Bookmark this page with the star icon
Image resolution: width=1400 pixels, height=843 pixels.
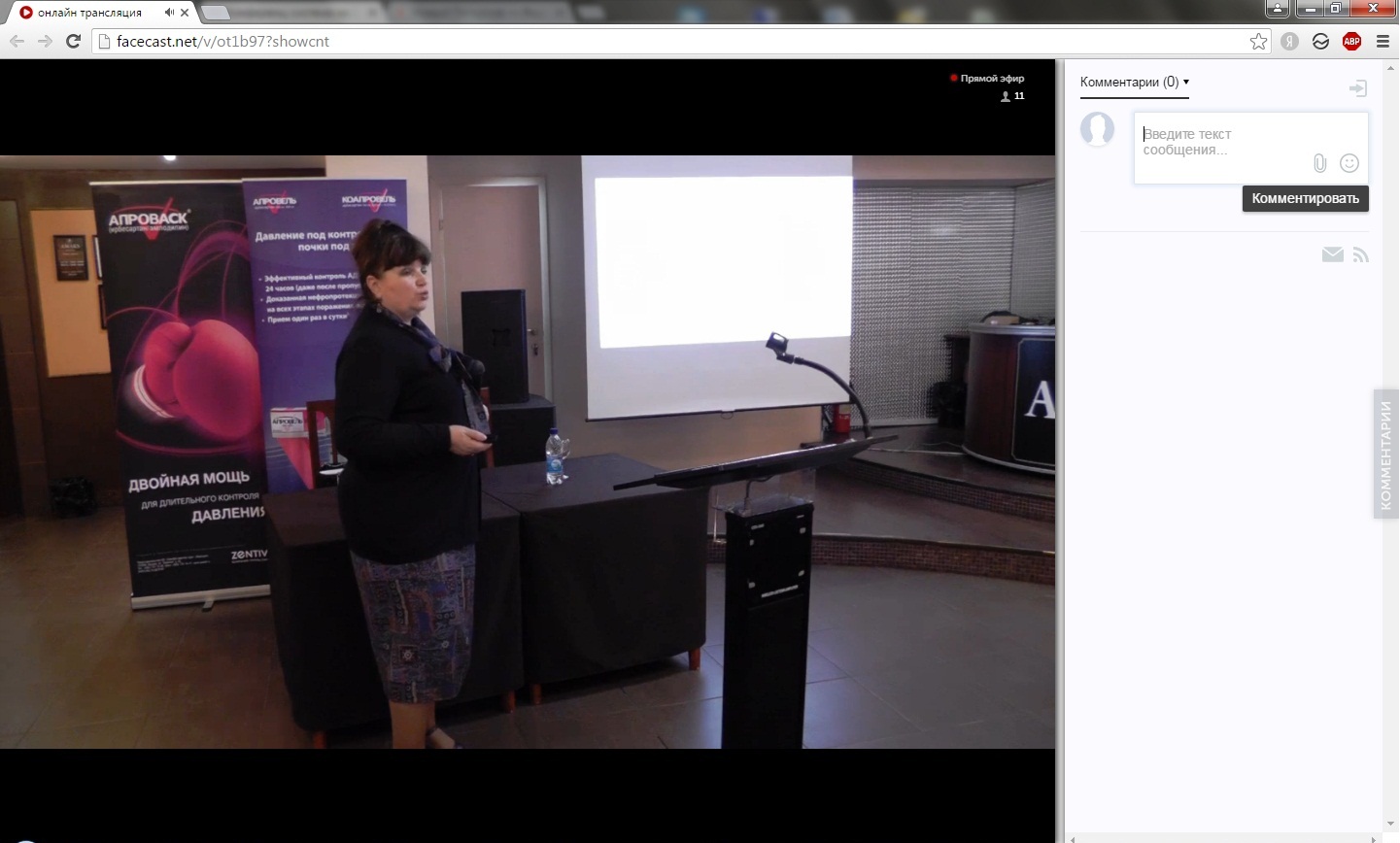[x=1259, y=41]
